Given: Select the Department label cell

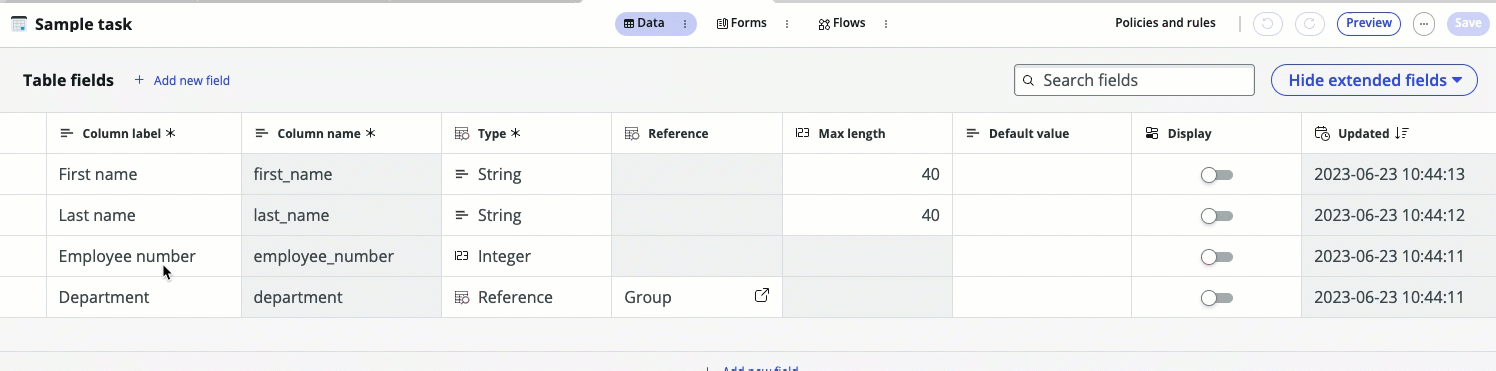Looking at the screenshot, I should point(144,297).
